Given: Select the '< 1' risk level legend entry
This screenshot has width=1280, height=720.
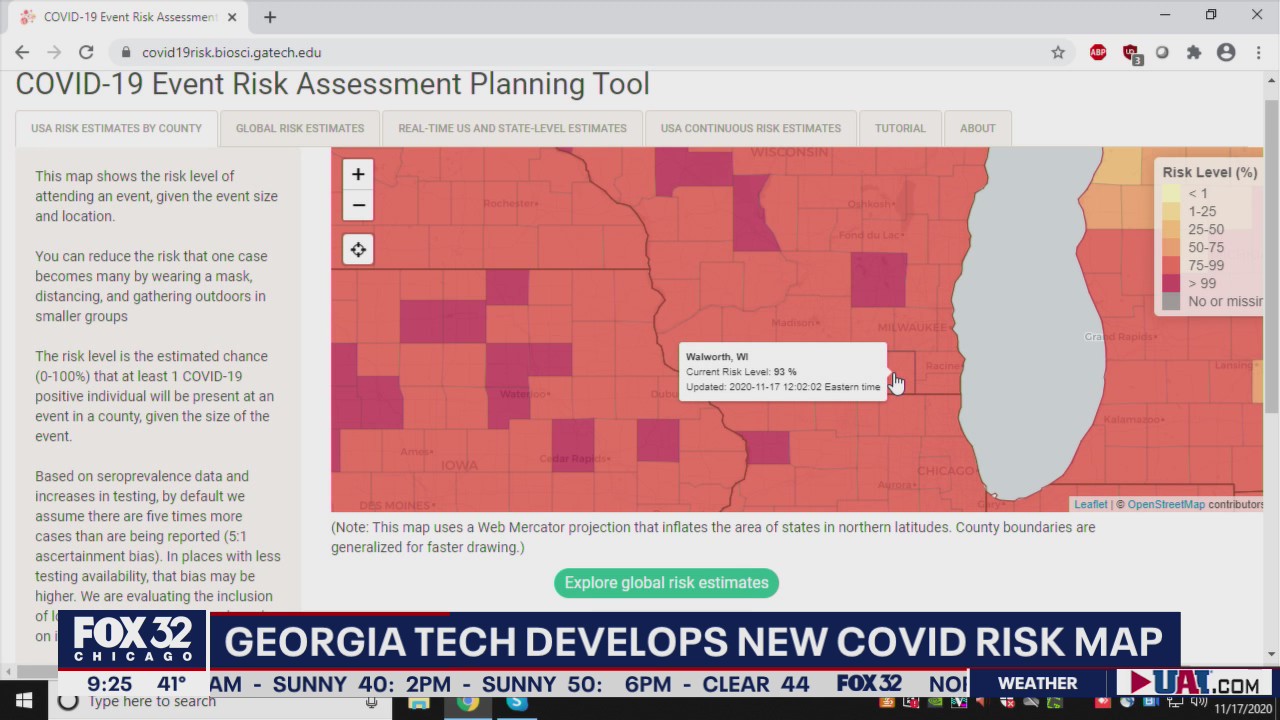Looking at the screenshot, I should 1170,193.
